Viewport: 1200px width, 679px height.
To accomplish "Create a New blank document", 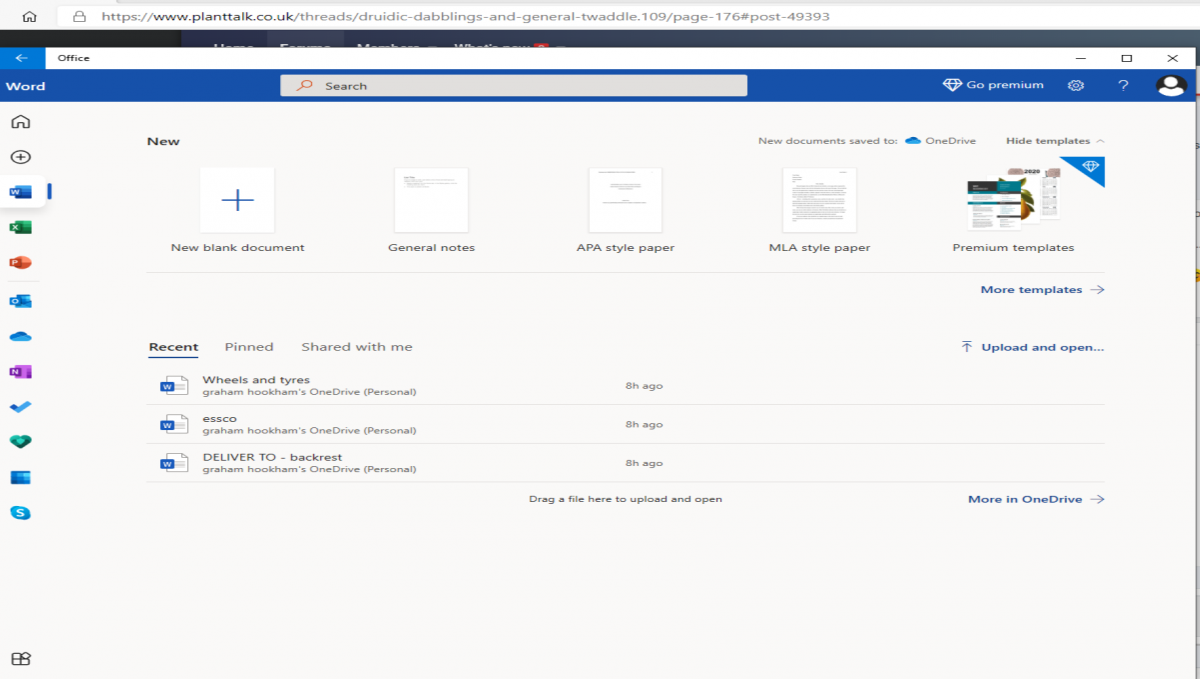I will 237,211.
